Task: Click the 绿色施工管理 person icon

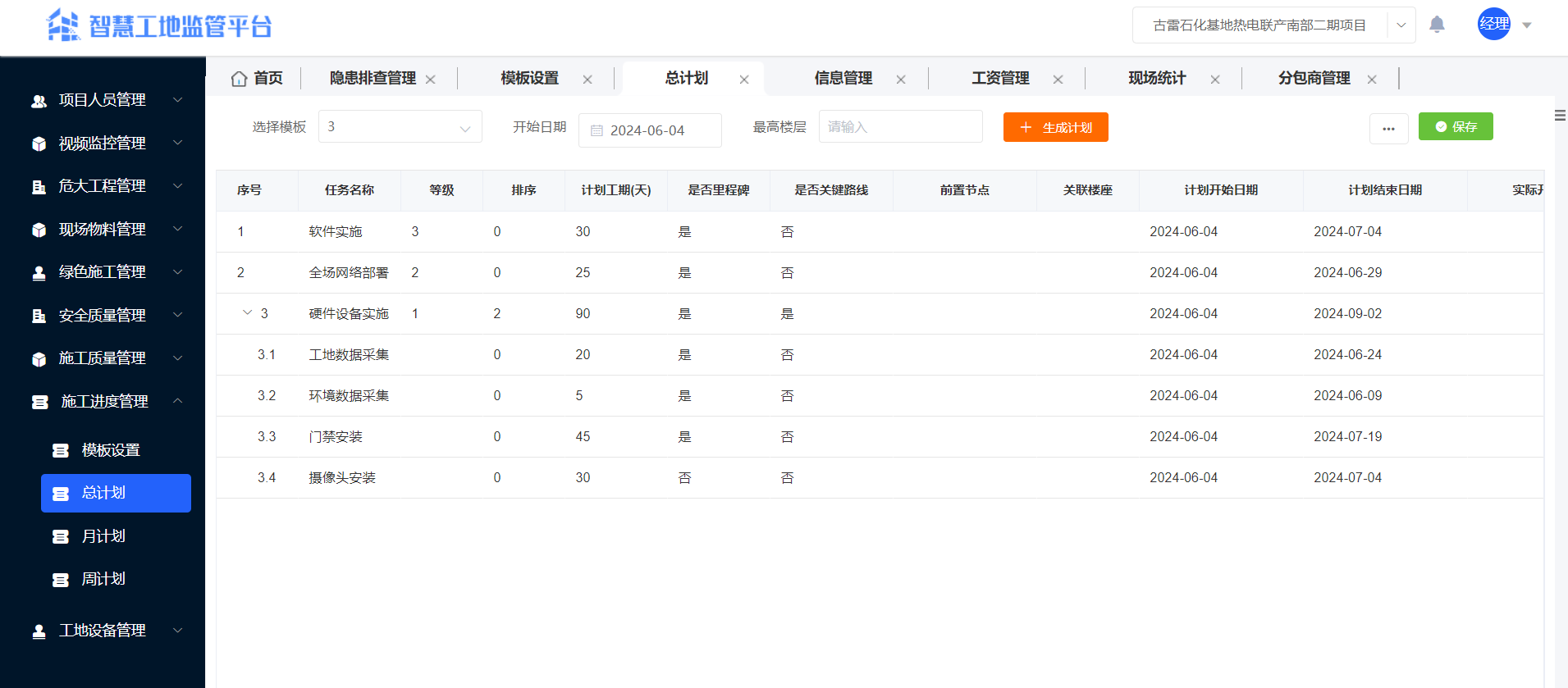Action: (x=39, y=273)
